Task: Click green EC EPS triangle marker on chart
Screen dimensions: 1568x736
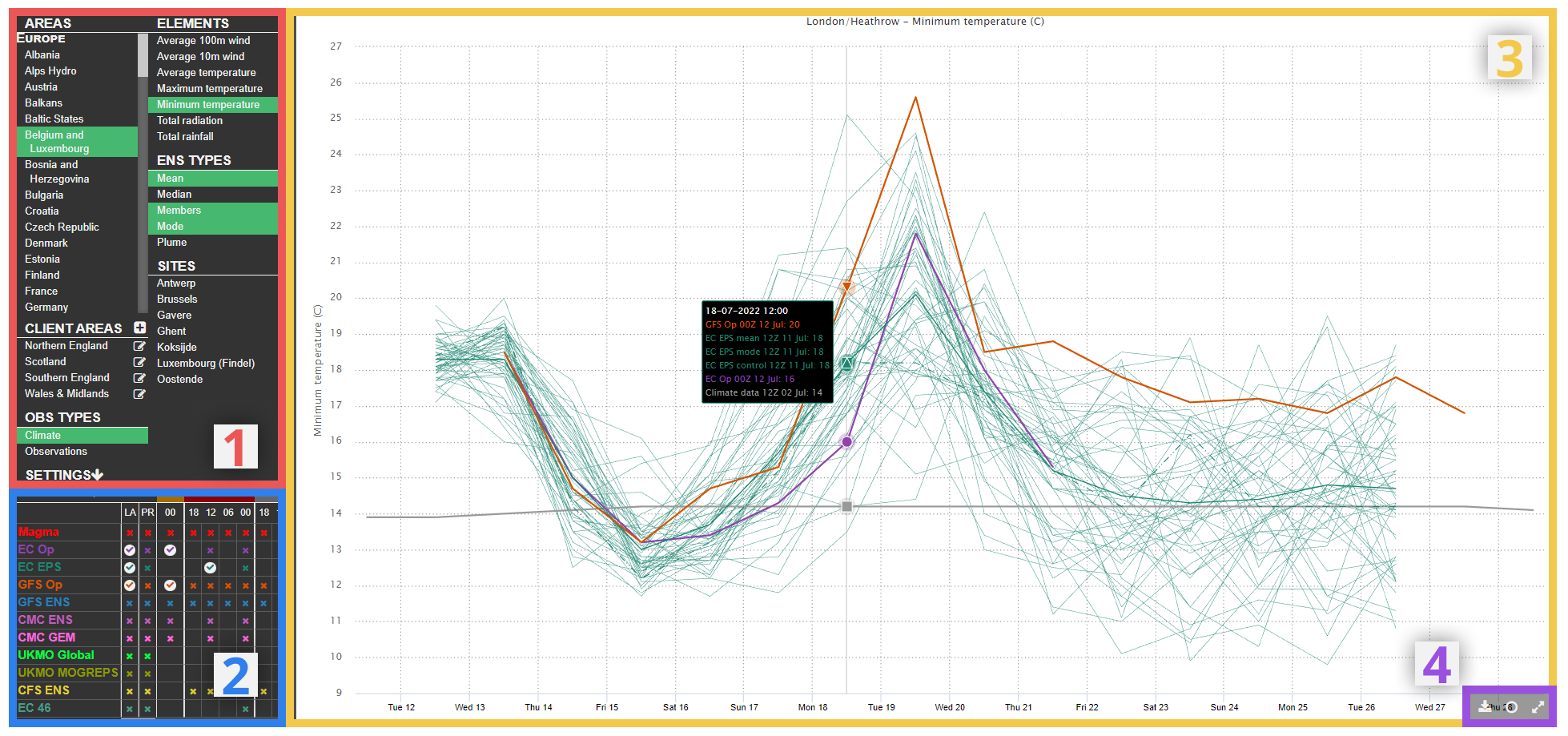Action: click(846, 364)
